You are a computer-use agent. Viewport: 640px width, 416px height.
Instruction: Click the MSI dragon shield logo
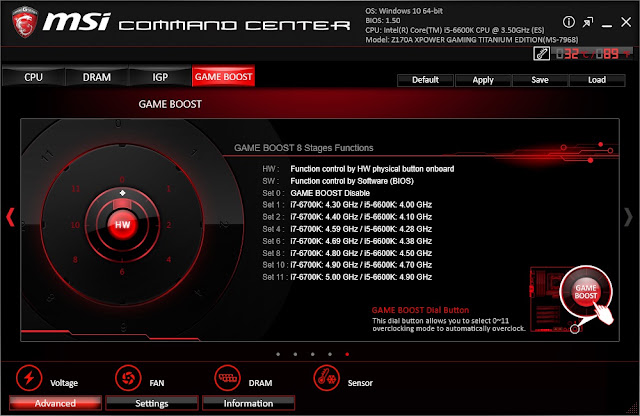(x=24, y=22)
